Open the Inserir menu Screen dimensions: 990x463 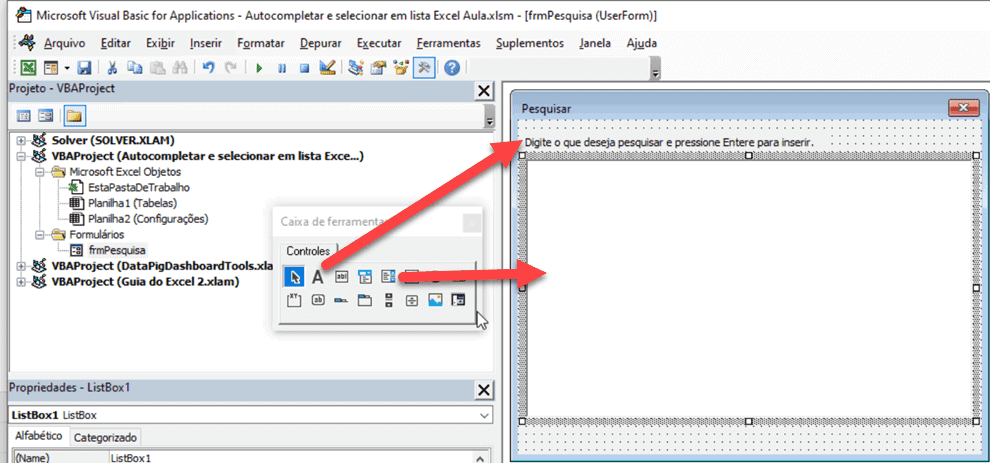click(206, 43)
